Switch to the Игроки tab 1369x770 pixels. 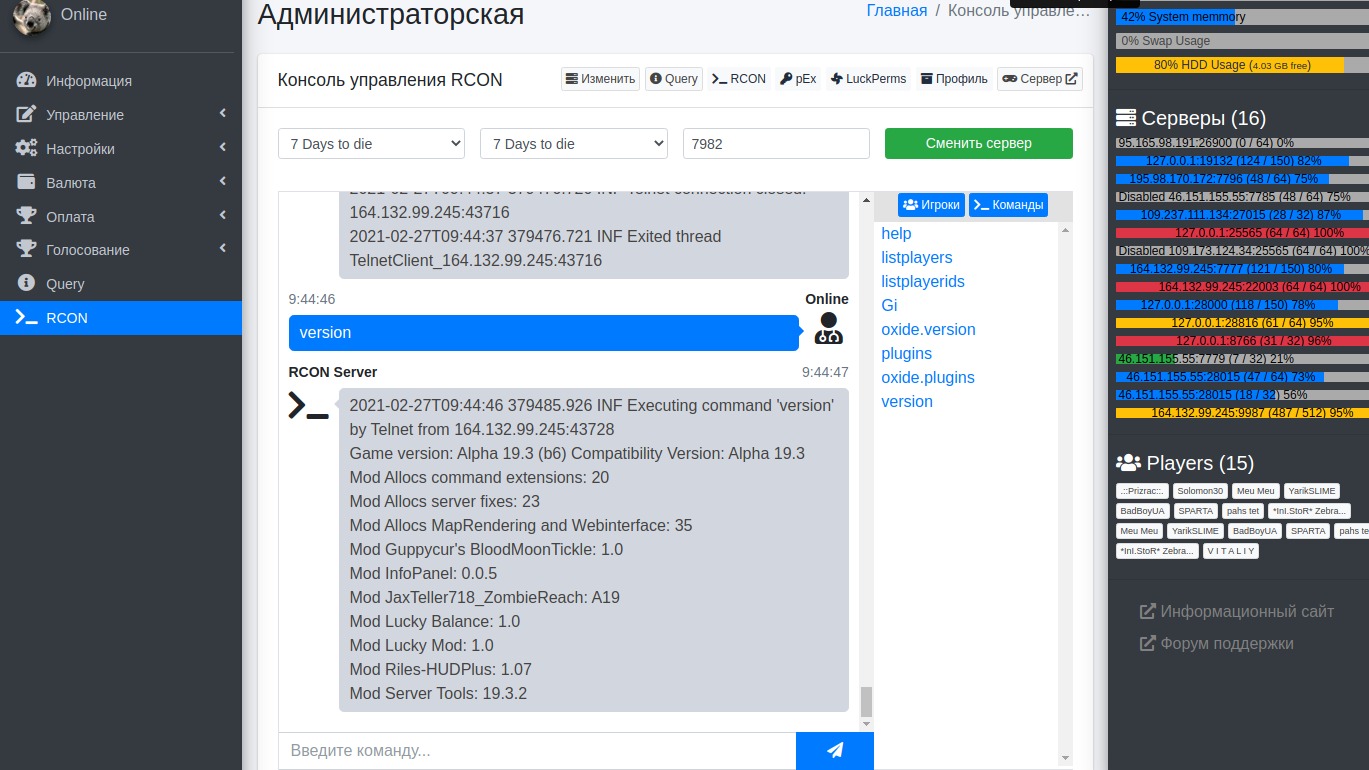point(931,205)
